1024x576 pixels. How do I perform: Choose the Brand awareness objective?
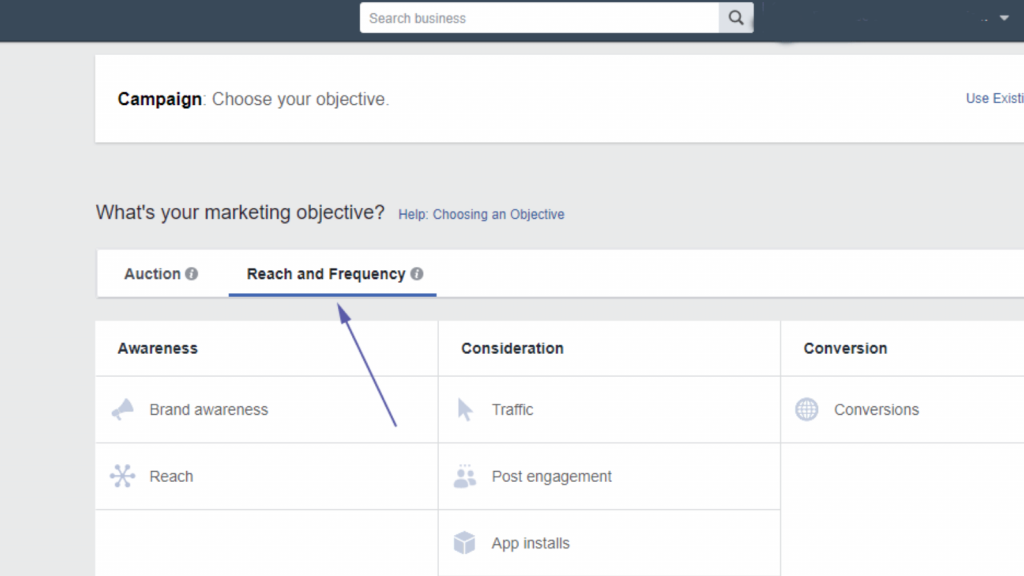point(266,409)
